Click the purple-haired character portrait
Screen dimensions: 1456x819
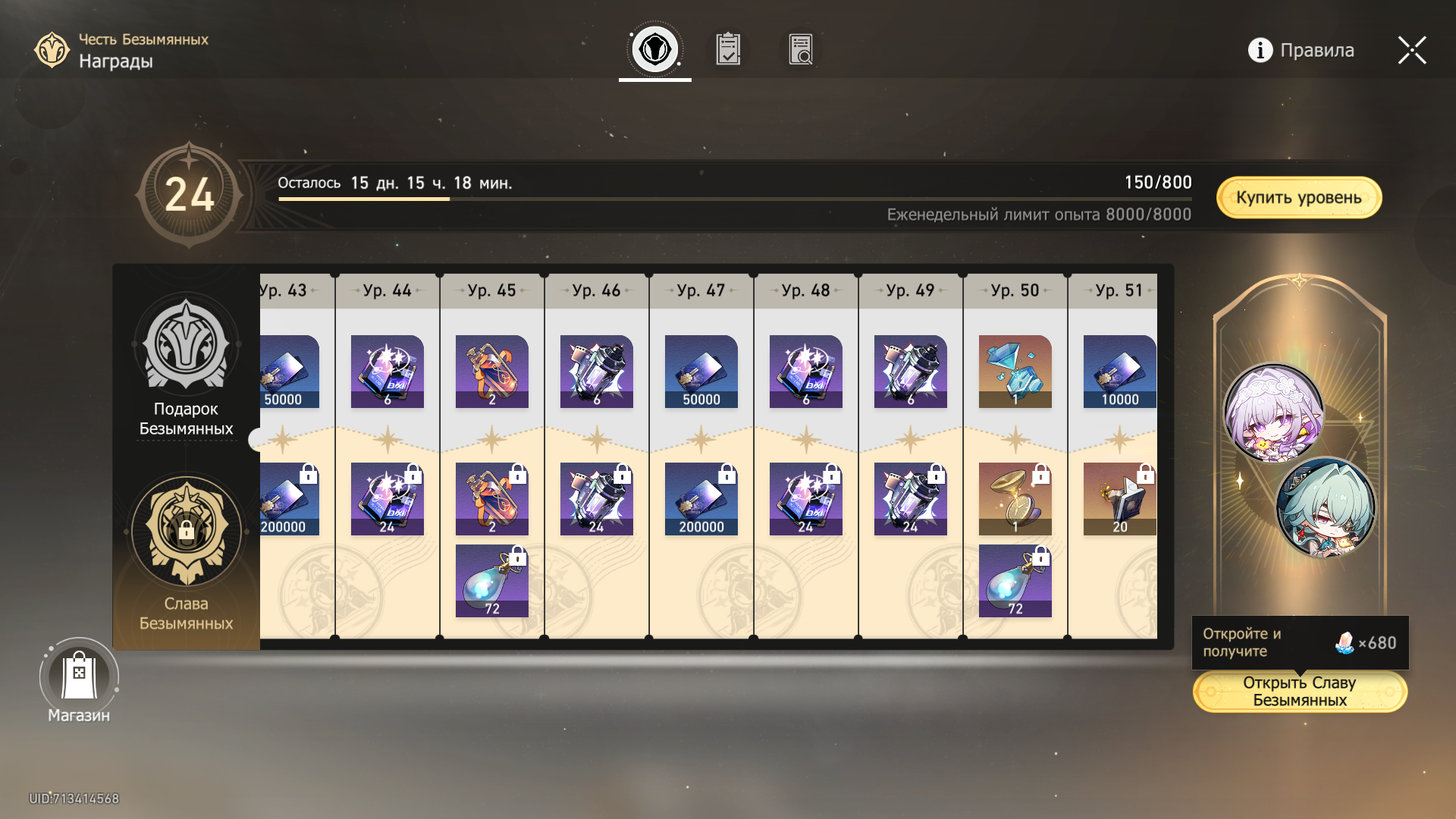point(1273,413)
